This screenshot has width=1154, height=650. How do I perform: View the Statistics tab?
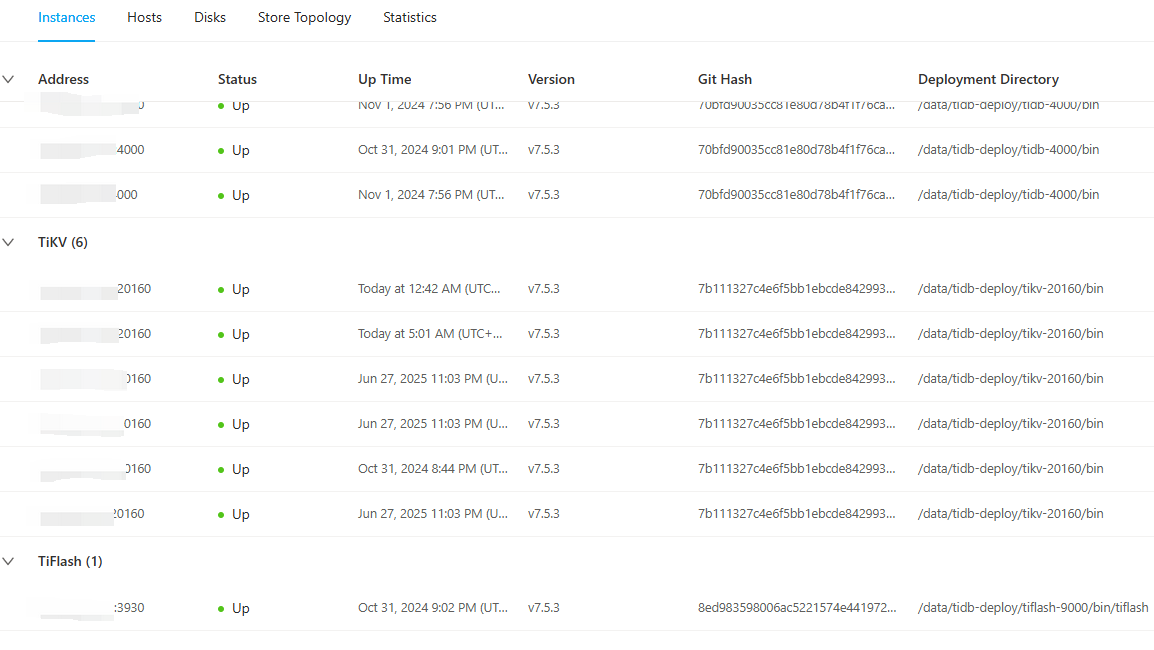410,17
